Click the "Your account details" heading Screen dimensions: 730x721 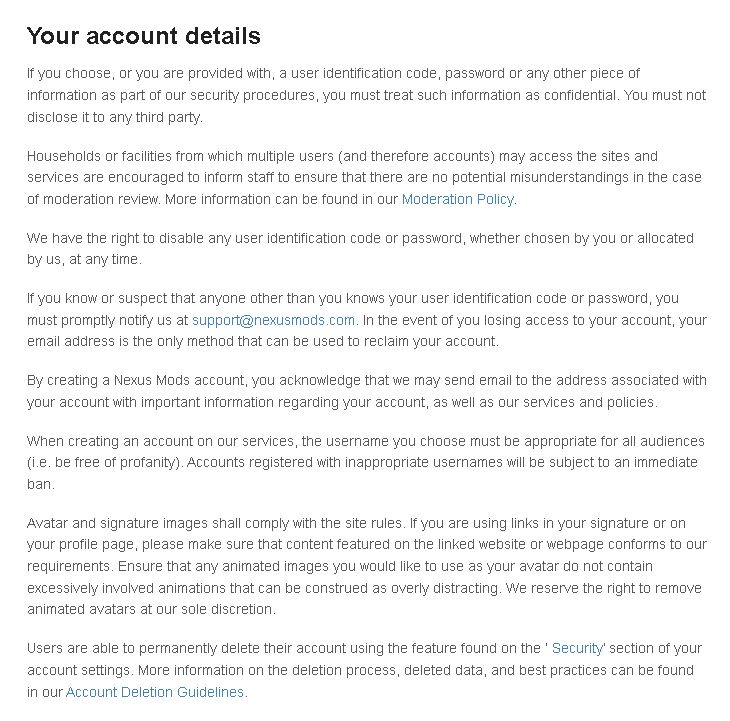point(144,36)
